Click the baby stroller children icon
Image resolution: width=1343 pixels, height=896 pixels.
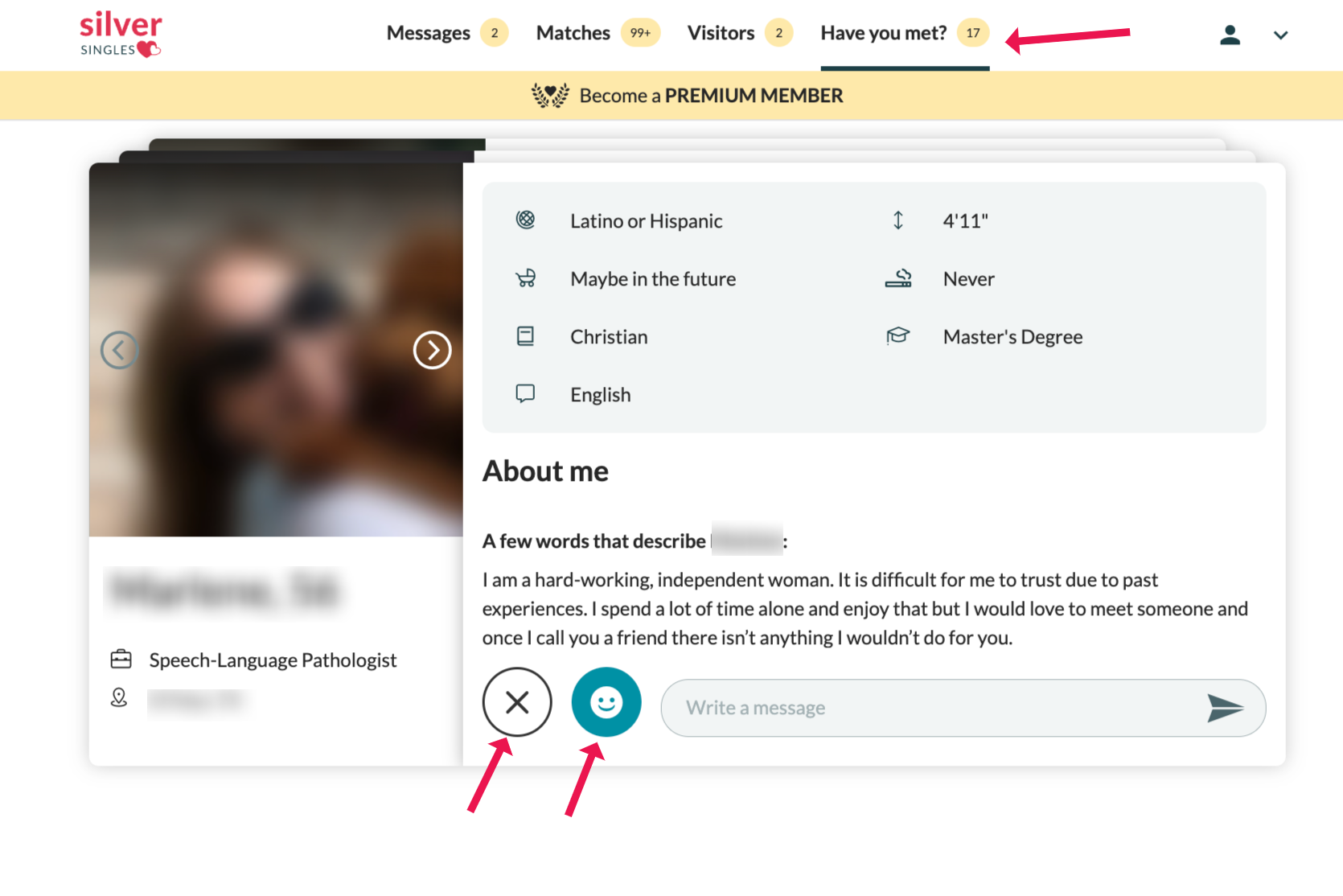click(525, 278)
